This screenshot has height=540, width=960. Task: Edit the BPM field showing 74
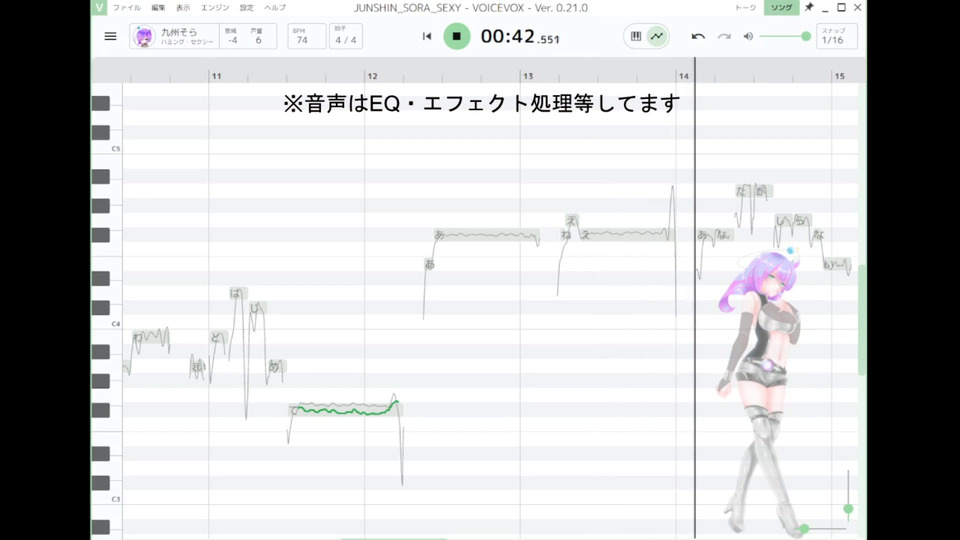[307, 37]
